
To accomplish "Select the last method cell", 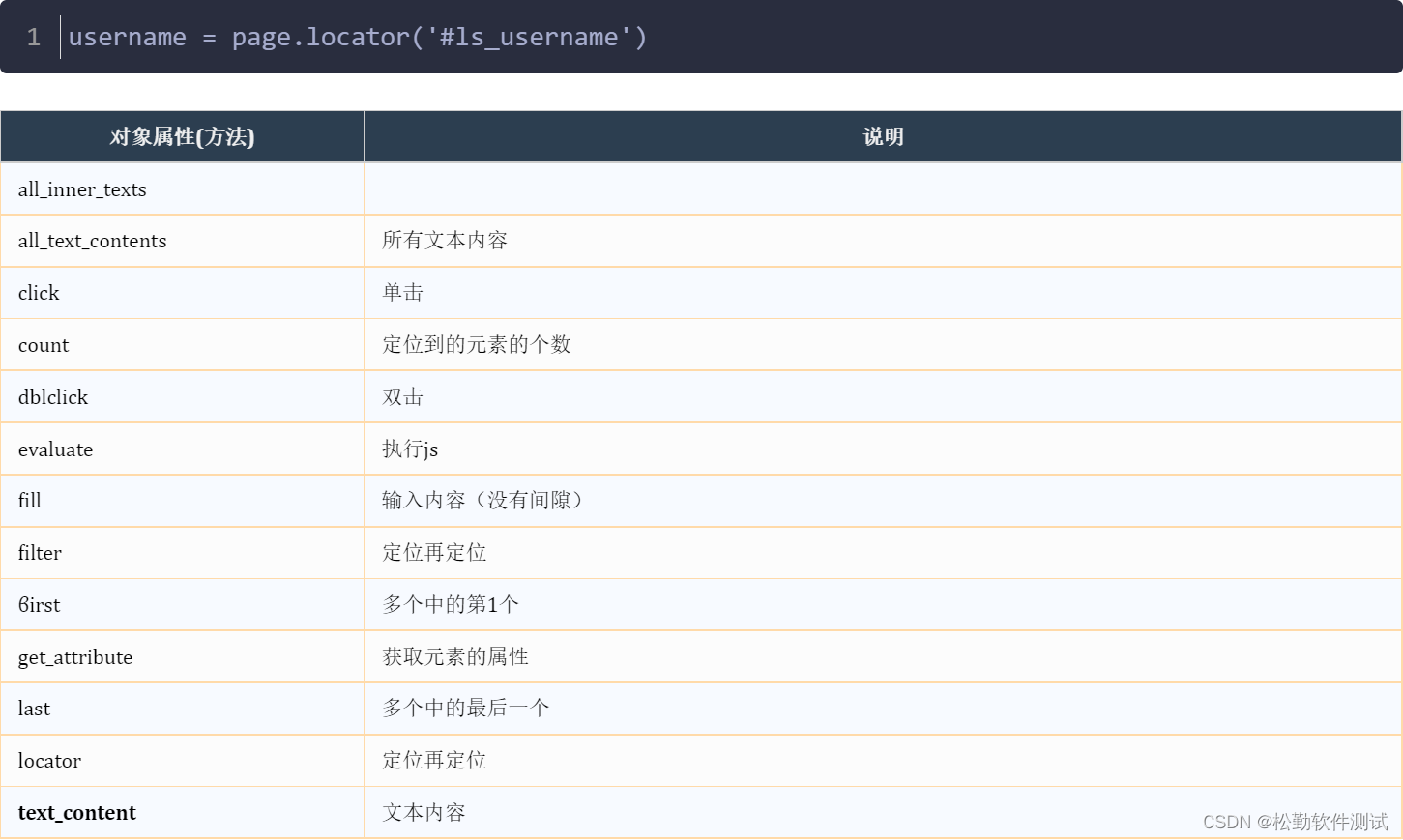I will coord(182,709).
